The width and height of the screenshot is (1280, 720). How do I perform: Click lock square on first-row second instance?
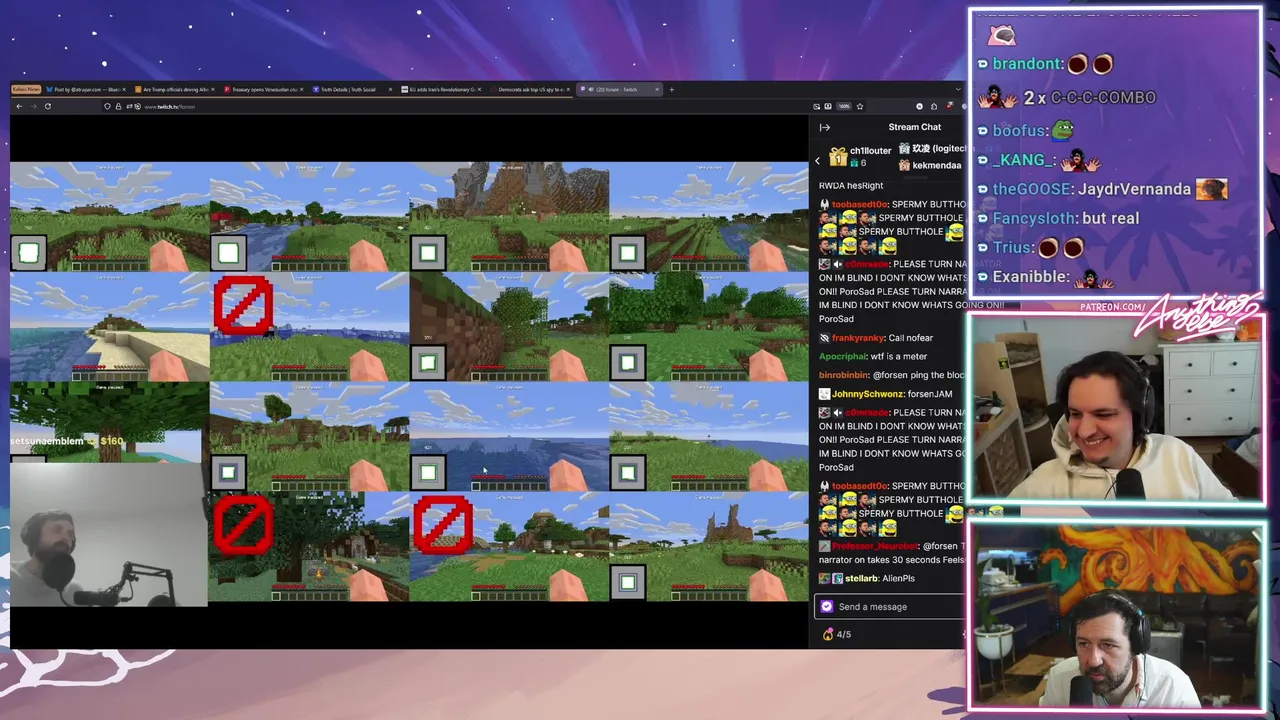coord(228,253)
